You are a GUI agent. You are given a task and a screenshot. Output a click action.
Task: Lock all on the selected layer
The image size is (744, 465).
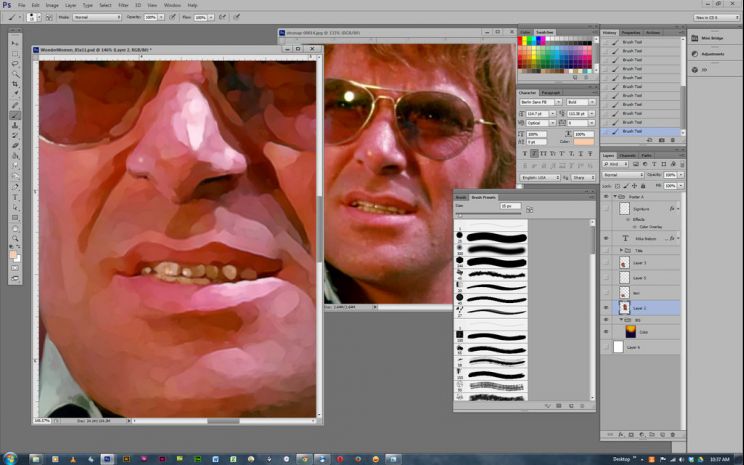(x=643, y=186)
